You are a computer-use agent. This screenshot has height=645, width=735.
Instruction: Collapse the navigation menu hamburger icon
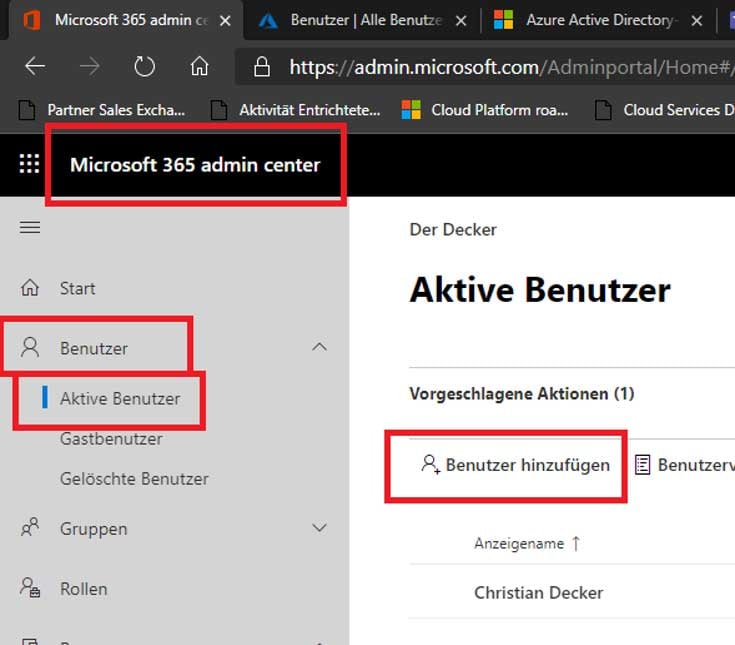pos(30,227)
